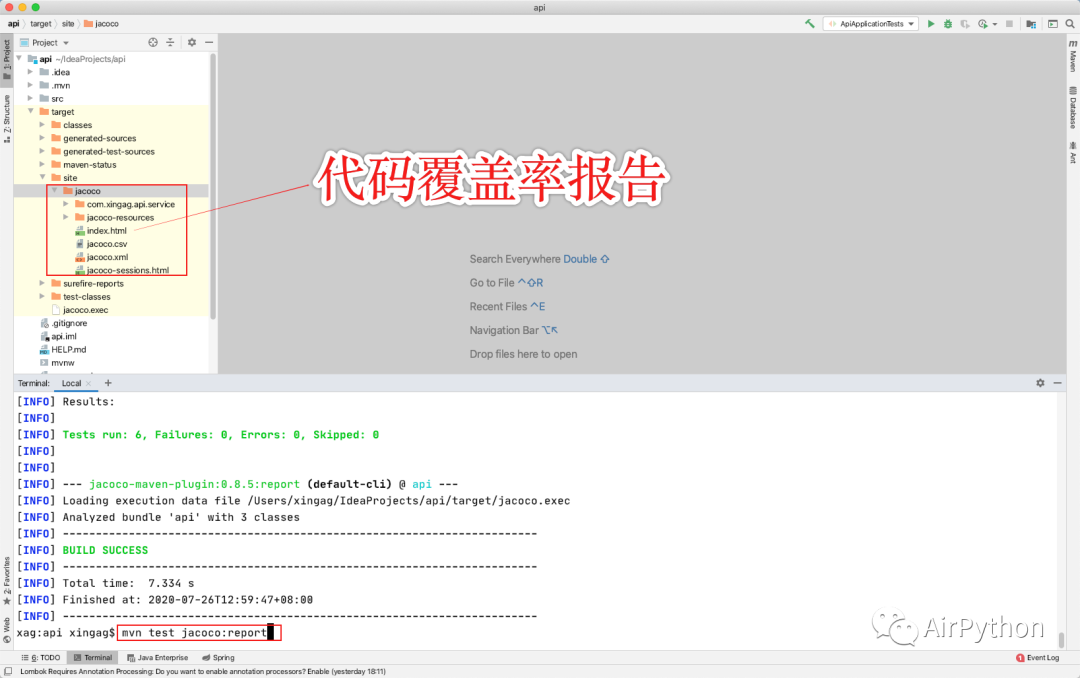Open the Database tool window
The height and width of the screenshot is (678, 1080).
pos(1073,107)
